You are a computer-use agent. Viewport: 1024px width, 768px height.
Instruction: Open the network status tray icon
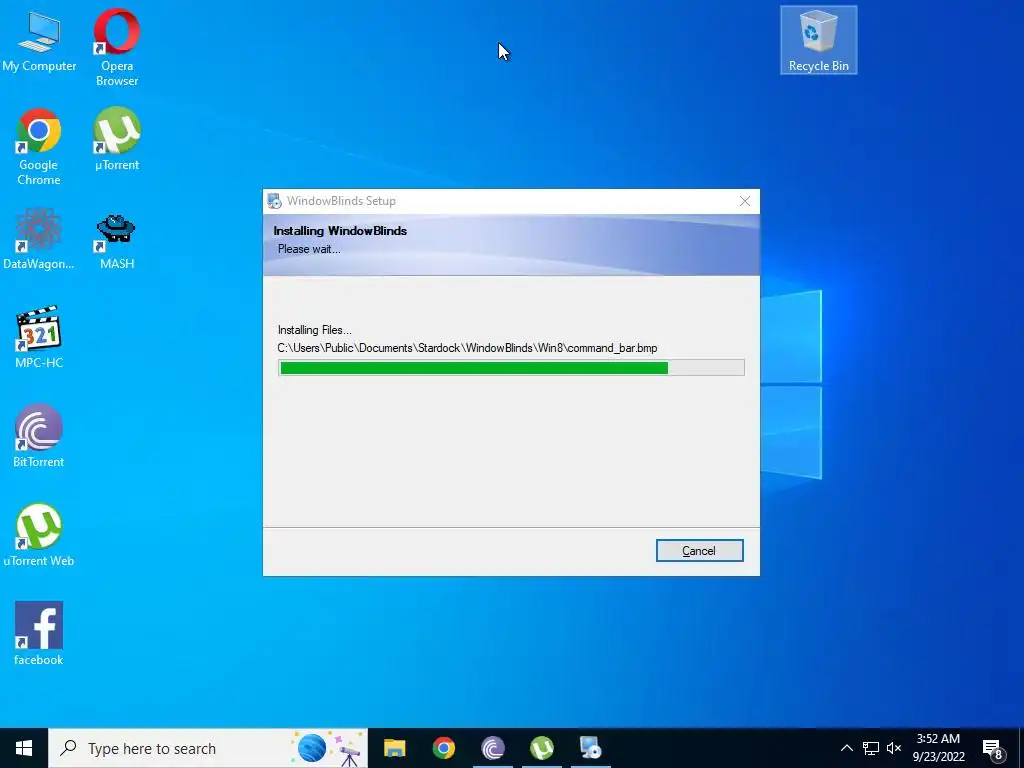click(871, 748)
